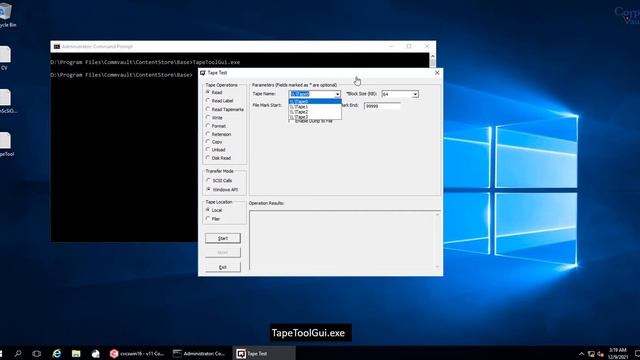Open the network tray icon

tap(591, 353)
